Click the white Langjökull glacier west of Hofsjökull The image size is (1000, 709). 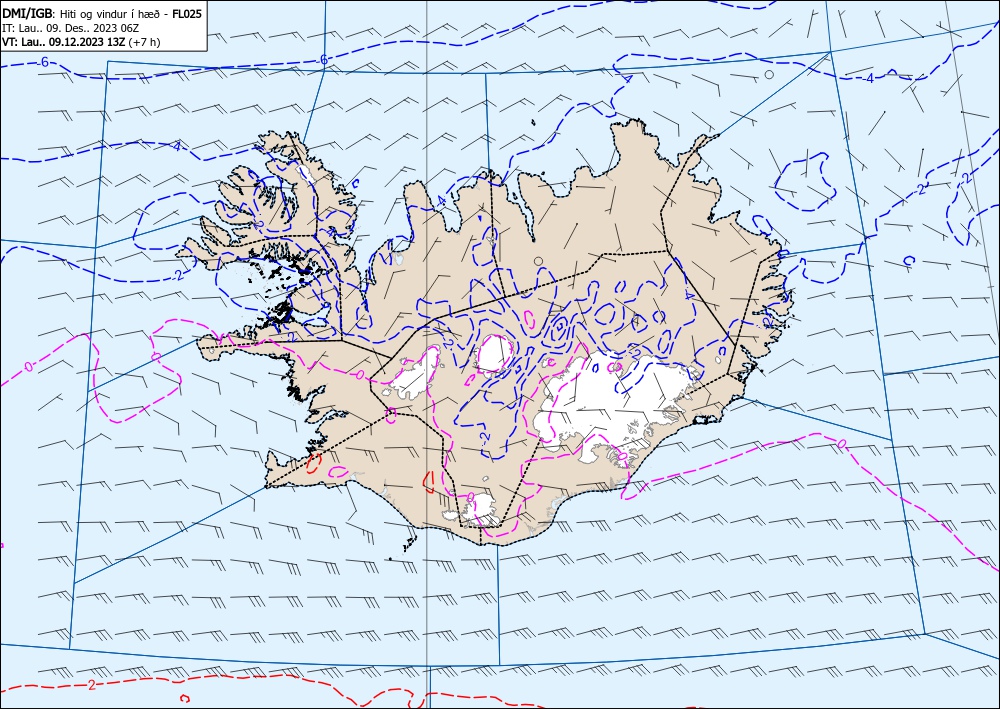[x=415, y=376]
